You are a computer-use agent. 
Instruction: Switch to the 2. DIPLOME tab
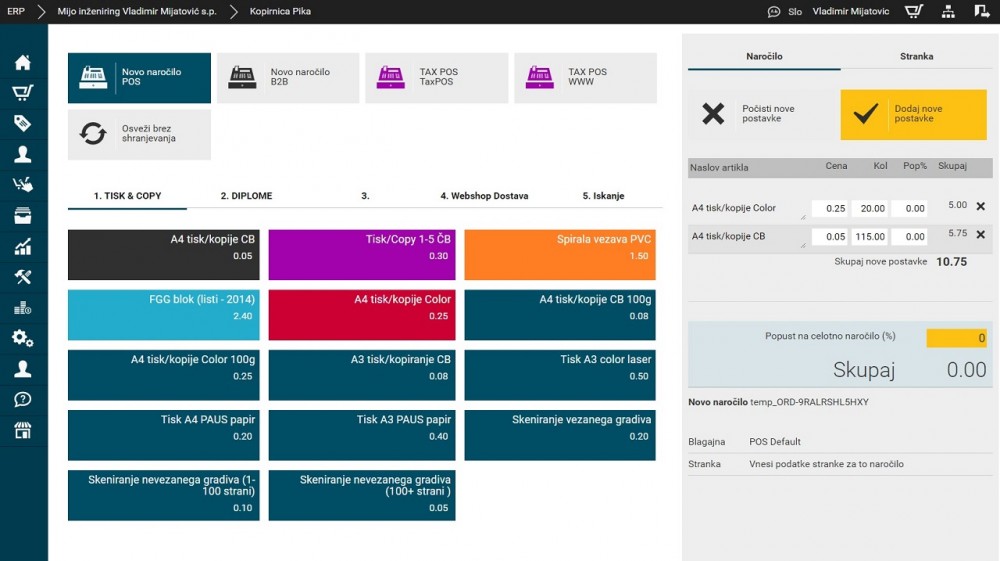tap(246, 196)
